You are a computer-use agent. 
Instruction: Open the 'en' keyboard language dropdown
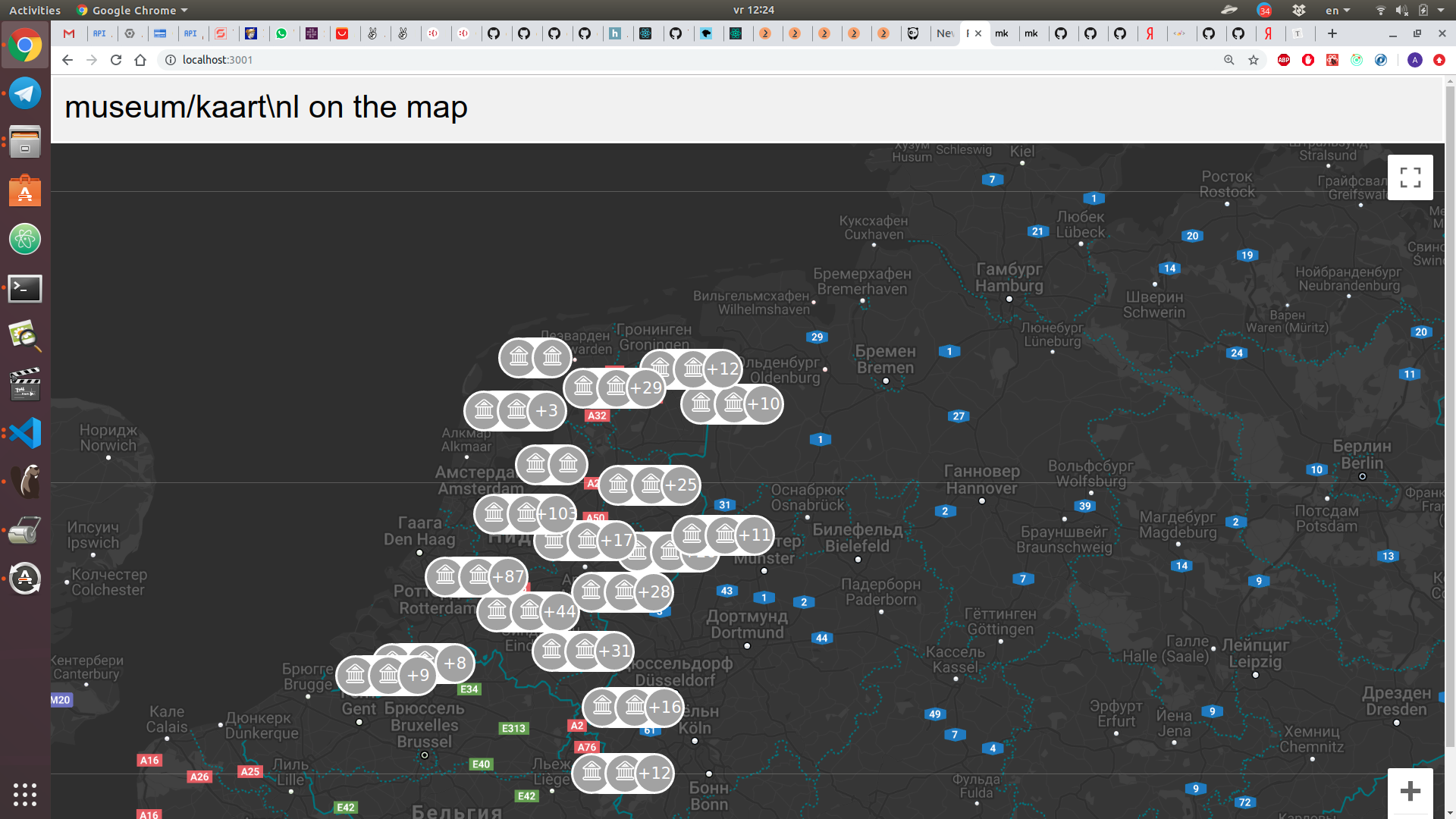(1338, 11)
